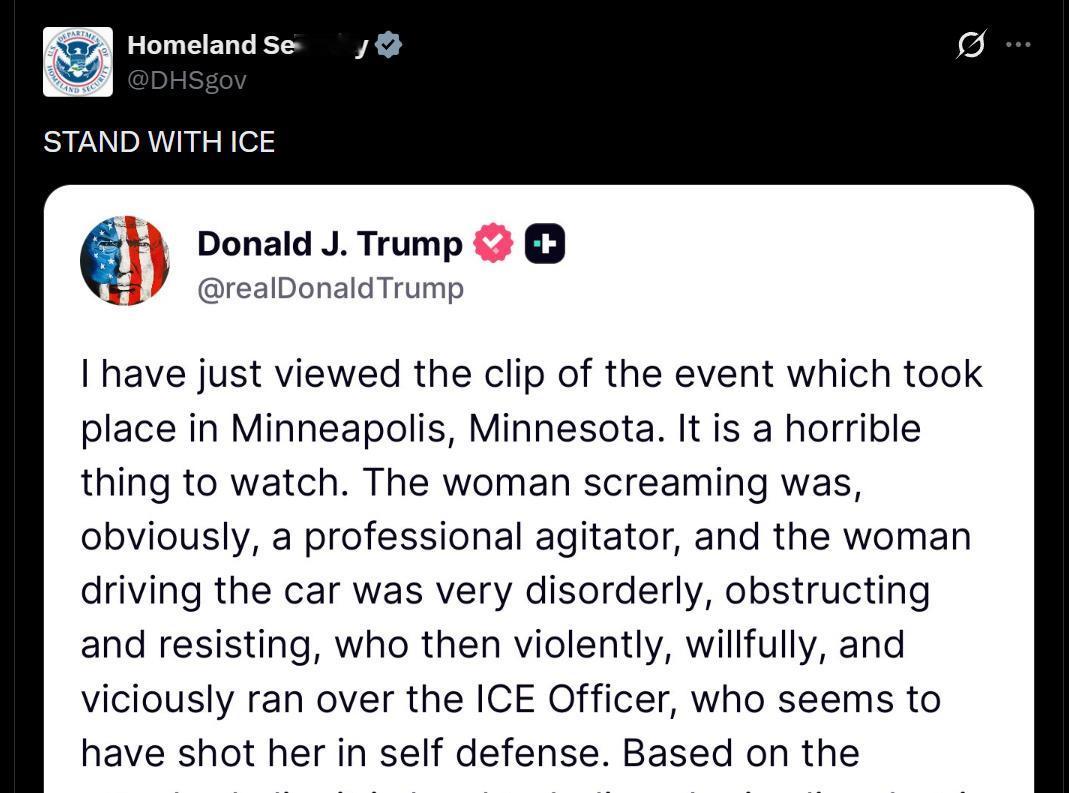Image resolution: width=1069 pixels, height=793 pixels.
Task: Click the @realDonaldTrump handle
Action: 331,289
